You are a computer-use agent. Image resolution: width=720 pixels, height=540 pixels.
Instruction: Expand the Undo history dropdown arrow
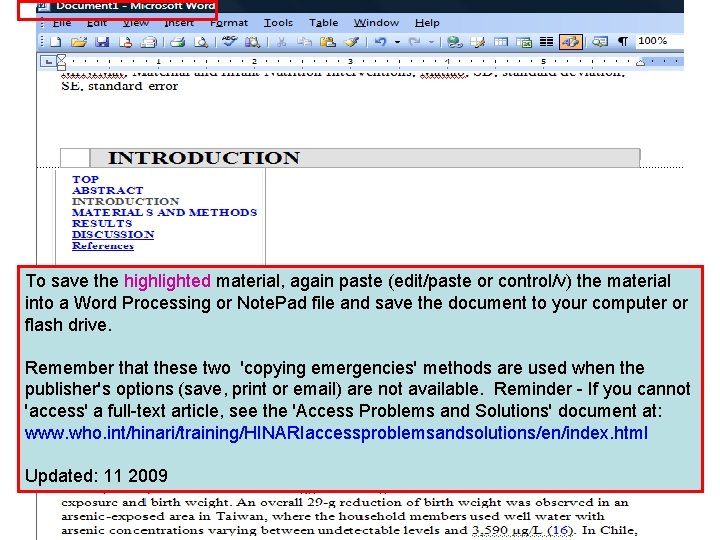coord(397,42)
